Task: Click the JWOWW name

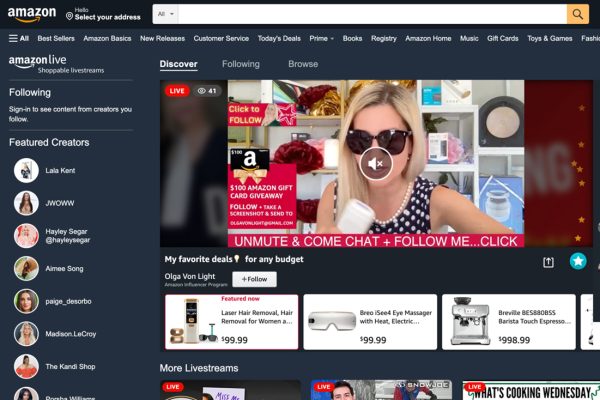Action: tap(60, 203)
